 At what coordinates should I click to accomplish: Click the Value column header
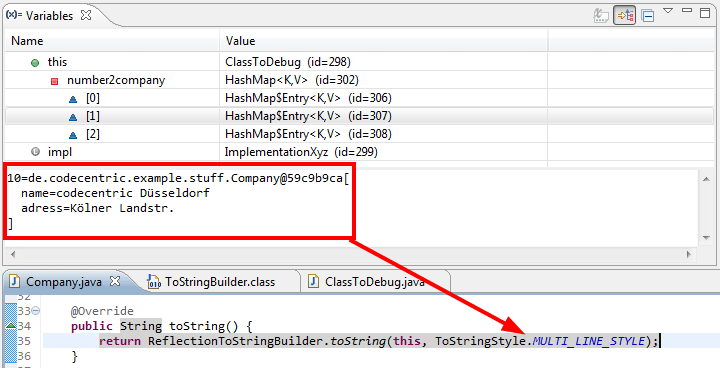point(383,41)
